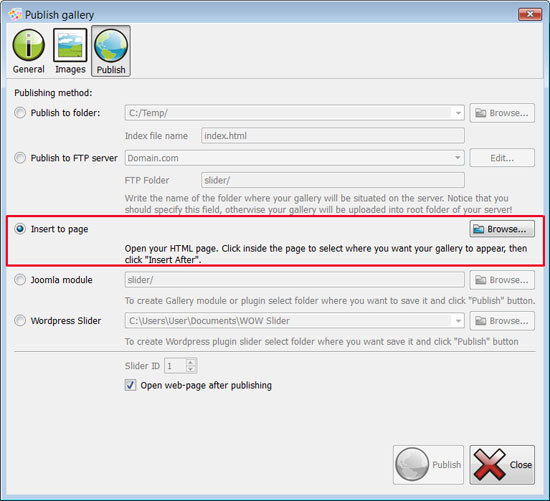550x501 pixels.
Task: Toggle Open web-page after publishing checkbox
Action: click(130, 385)
